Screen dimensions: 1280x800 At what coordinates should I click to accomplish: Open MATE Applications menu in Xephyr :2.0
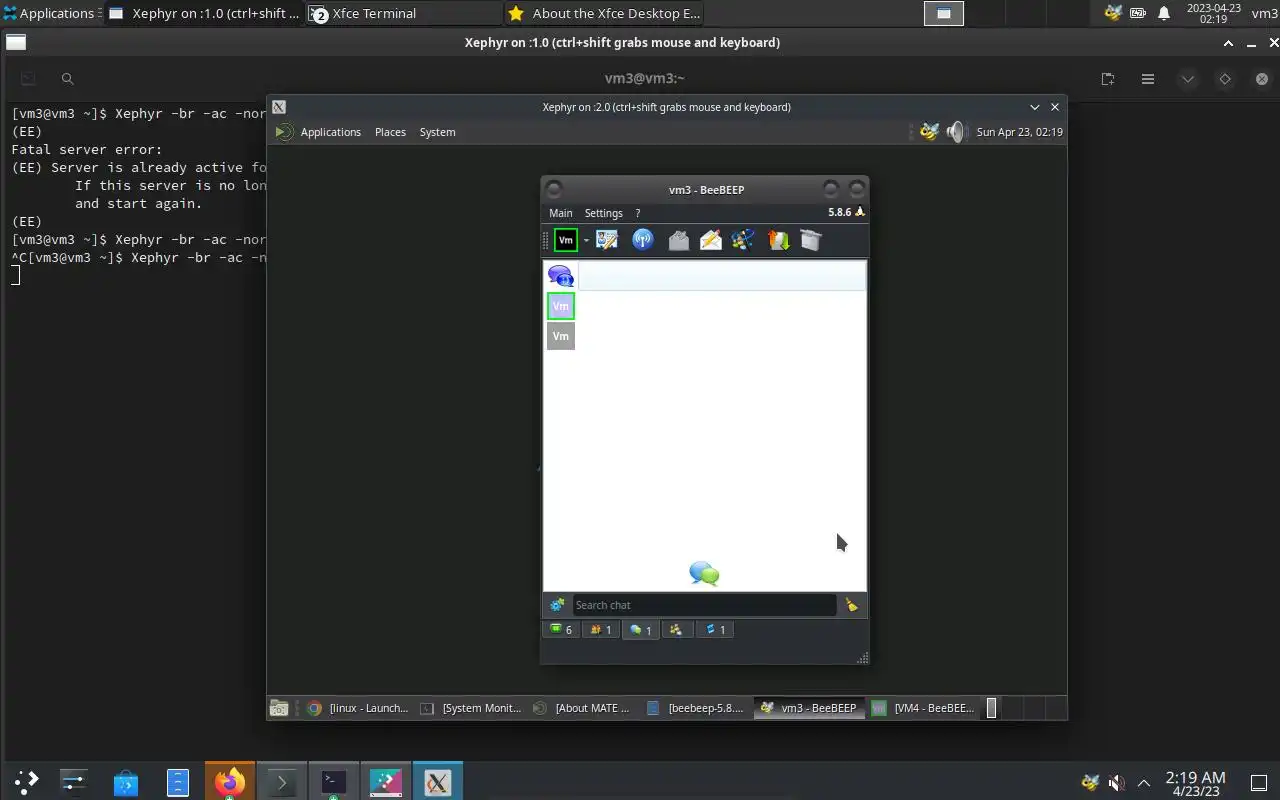[x=319, y=132]
